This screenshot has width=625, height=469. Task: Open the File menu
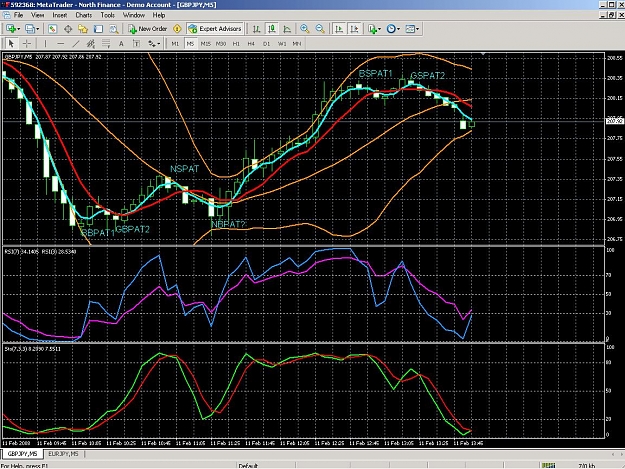(18, 15)
